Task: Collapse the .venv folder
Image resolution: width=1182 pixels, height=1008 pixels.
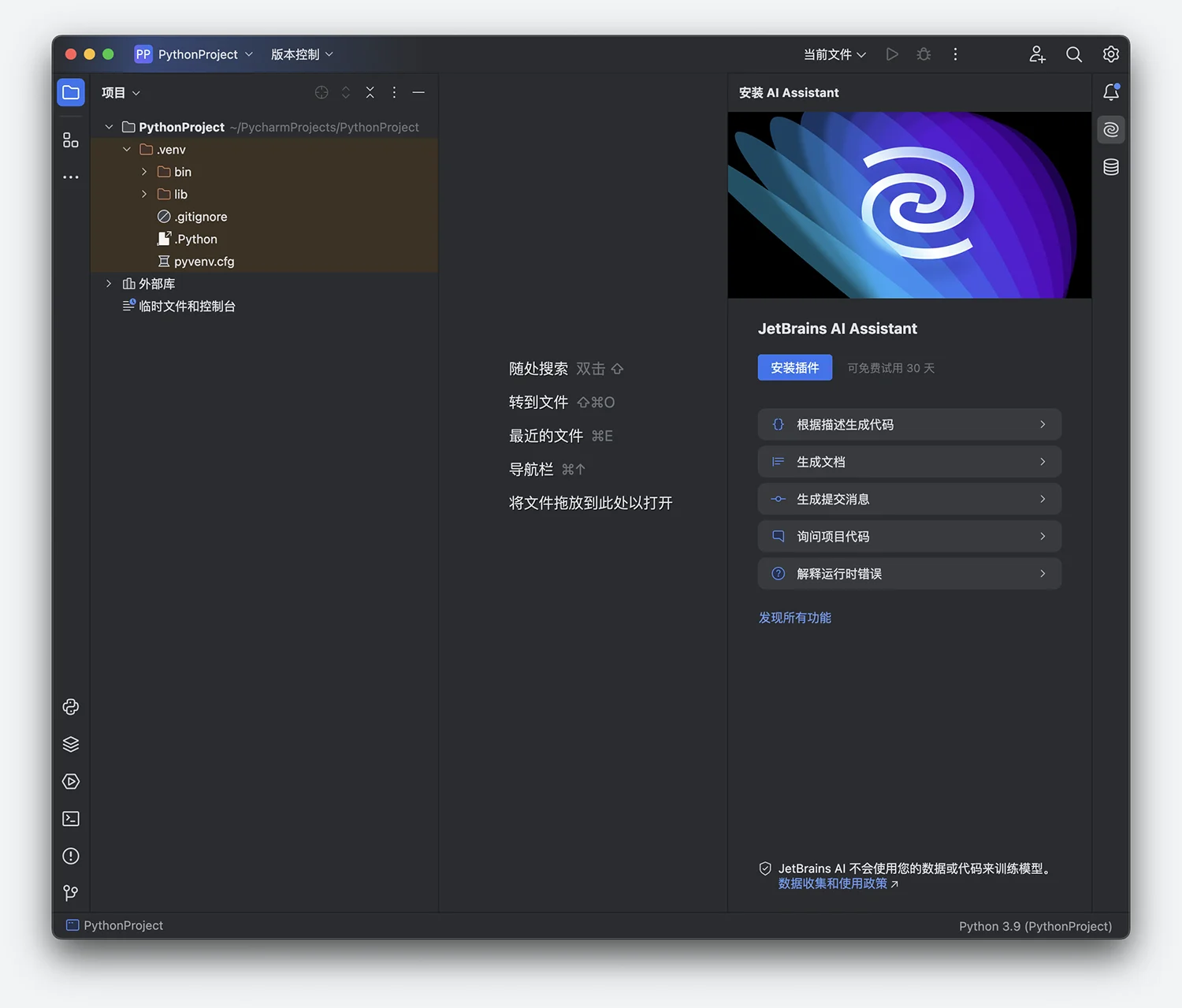Action: (x=127, y=149)
